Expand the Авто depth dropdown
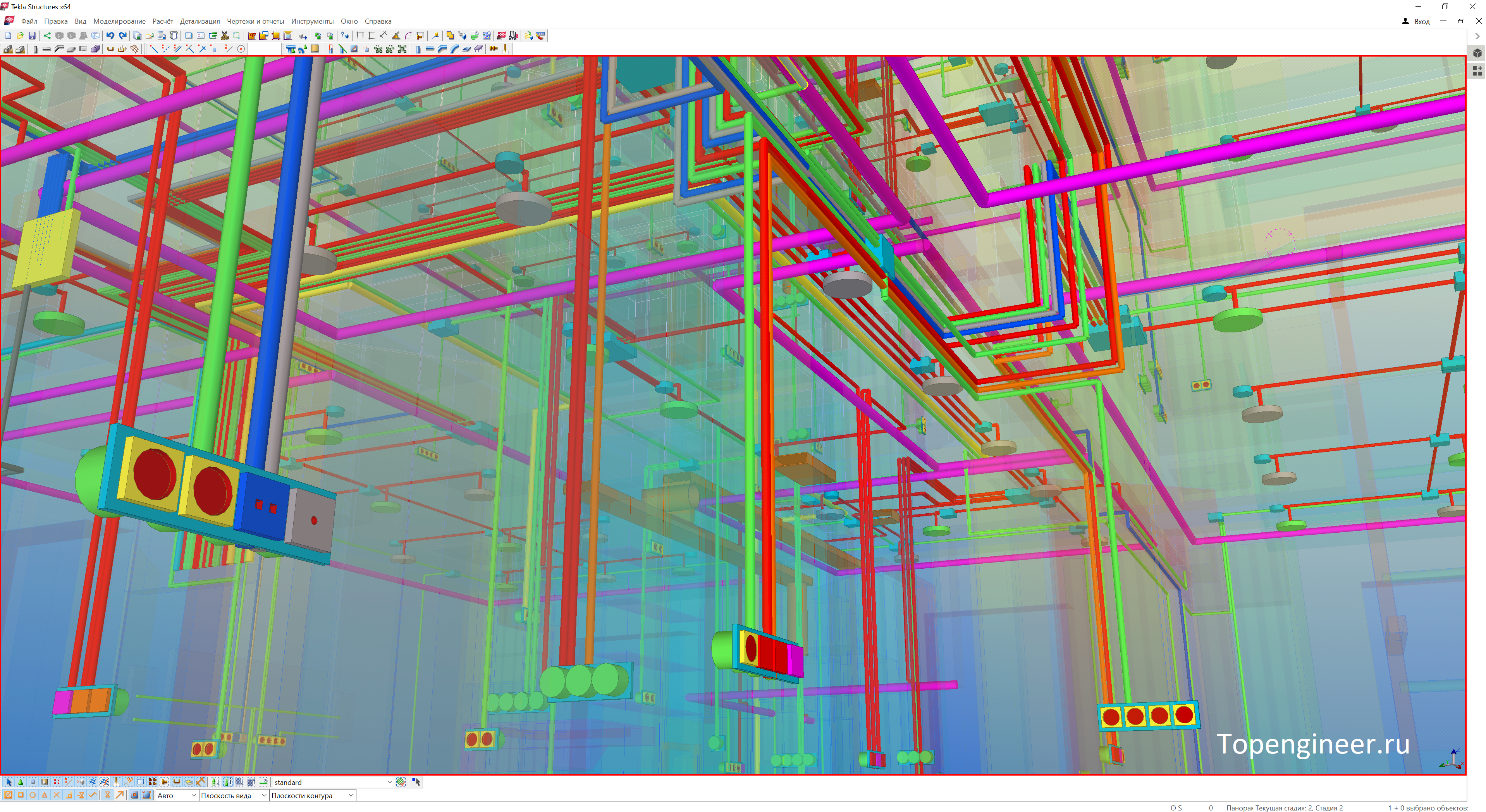Screen dimensions: 1486x812 pyautogui.click(x=193, y=795)
